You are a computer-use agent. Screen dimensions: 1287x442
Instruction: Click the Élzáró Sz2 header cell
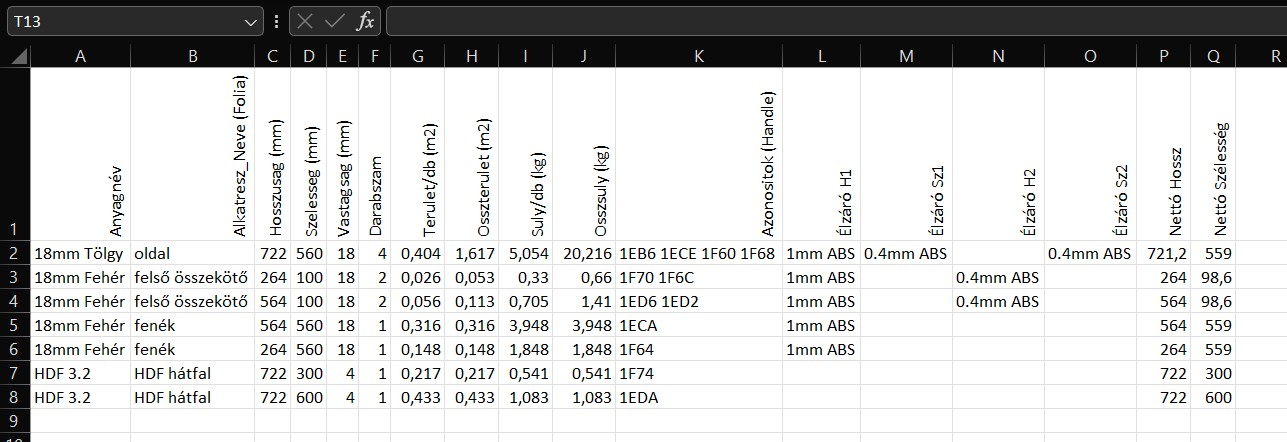(x=1090, y=153)
